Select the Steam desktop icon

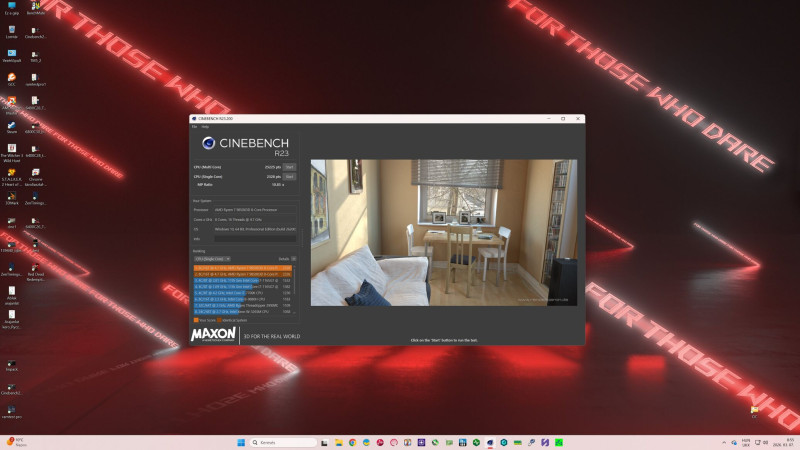tap(11, 128)
